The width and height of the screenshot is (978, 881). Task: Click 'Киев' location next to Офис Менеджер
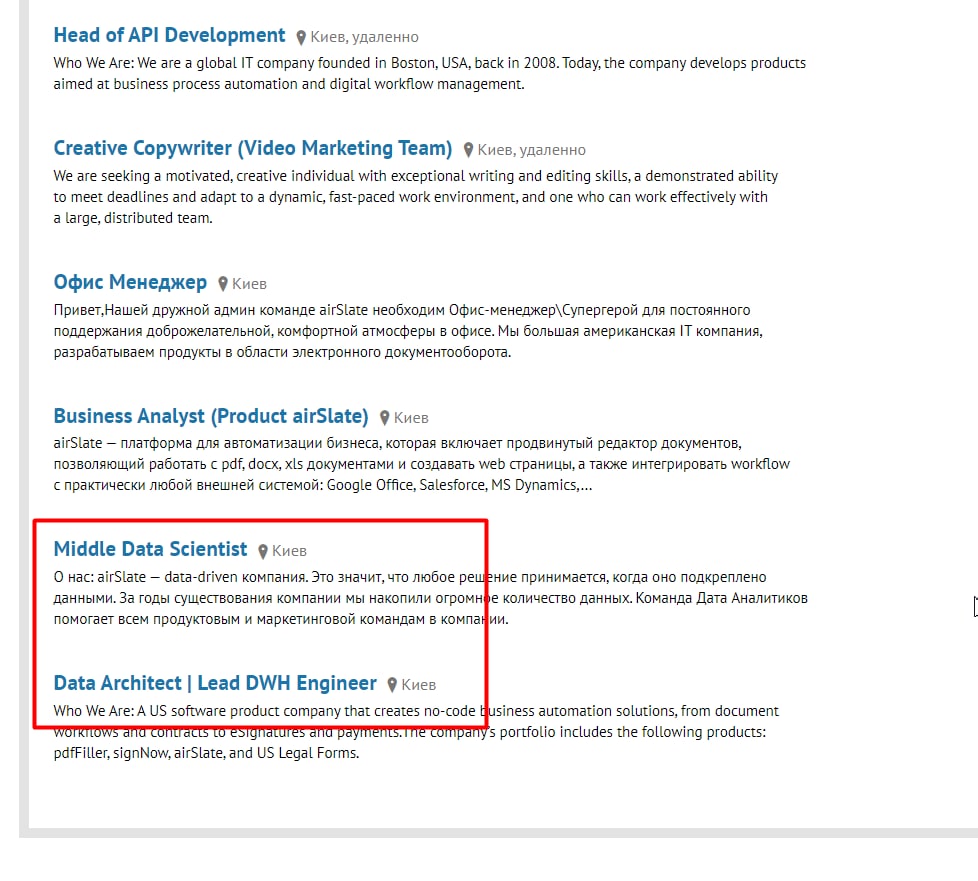(x=249, y=284)
